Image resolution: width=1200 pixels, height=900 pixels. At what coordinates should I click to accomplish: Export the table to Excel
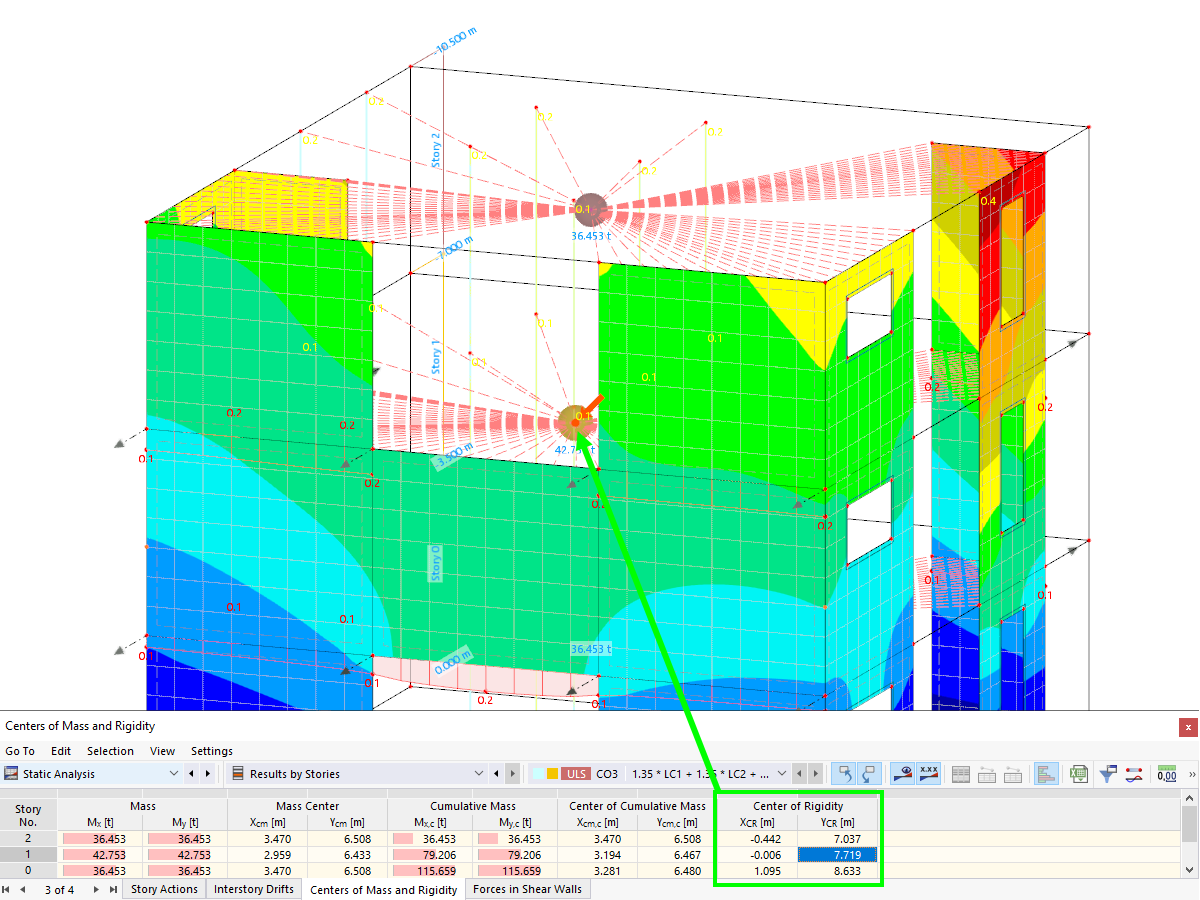(1078, 773)
